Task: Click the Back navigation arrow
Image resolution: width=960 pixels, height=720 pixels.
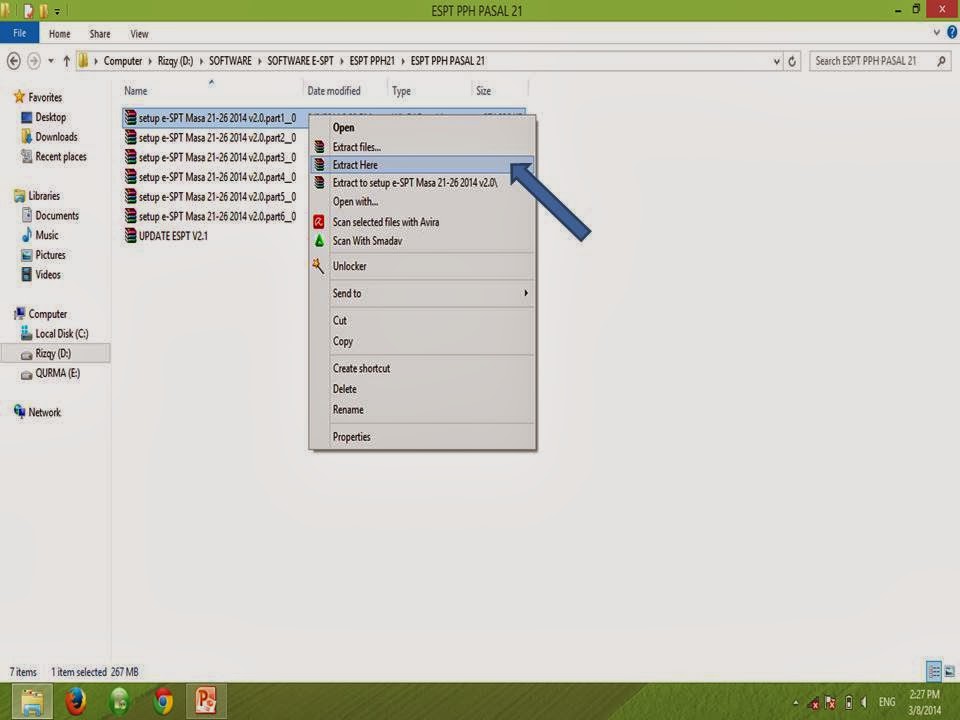Action: tap(13, 61)
